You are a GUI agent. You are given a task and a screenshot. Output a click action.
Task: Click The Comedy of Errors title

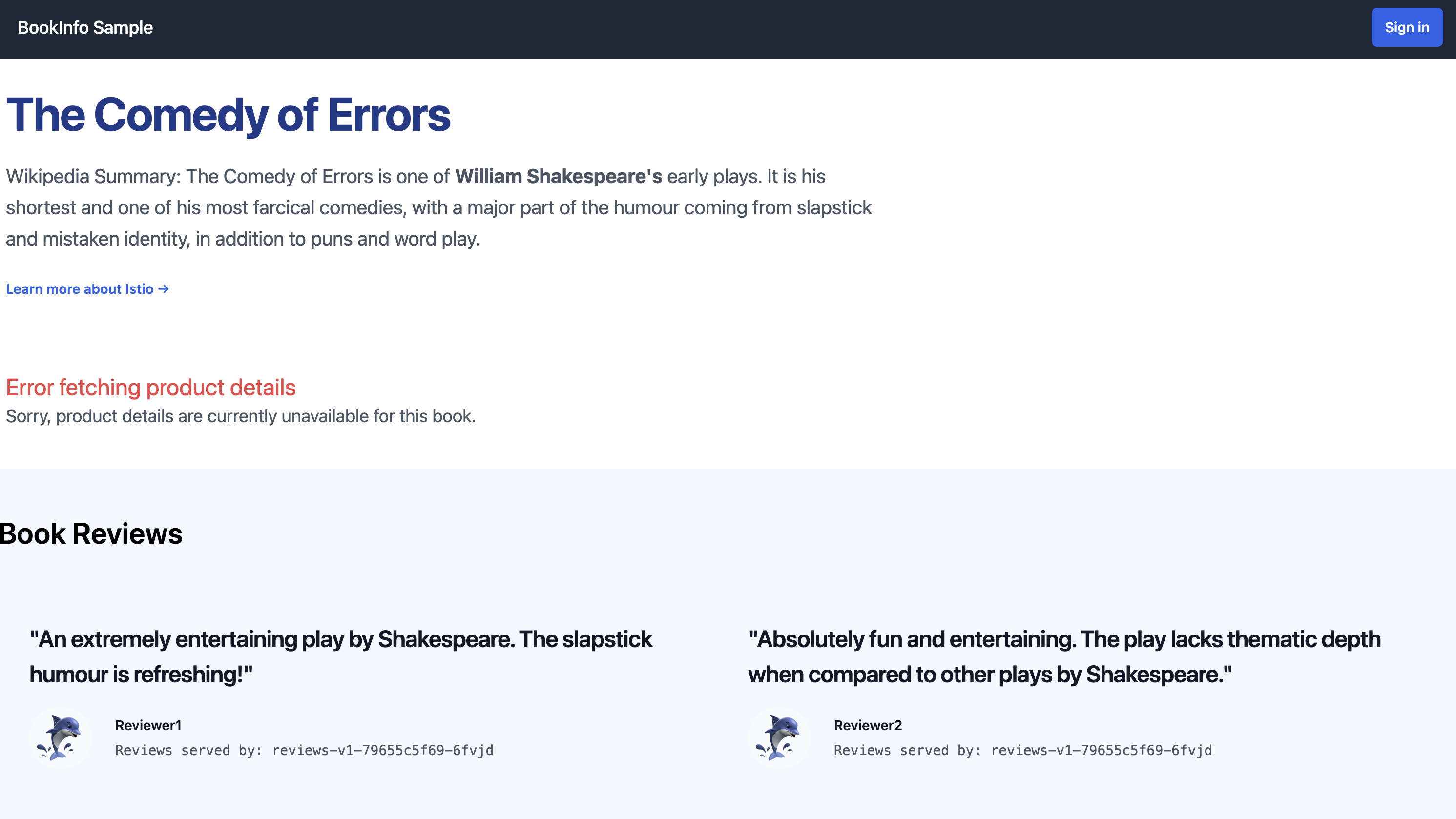pos(228,115)
